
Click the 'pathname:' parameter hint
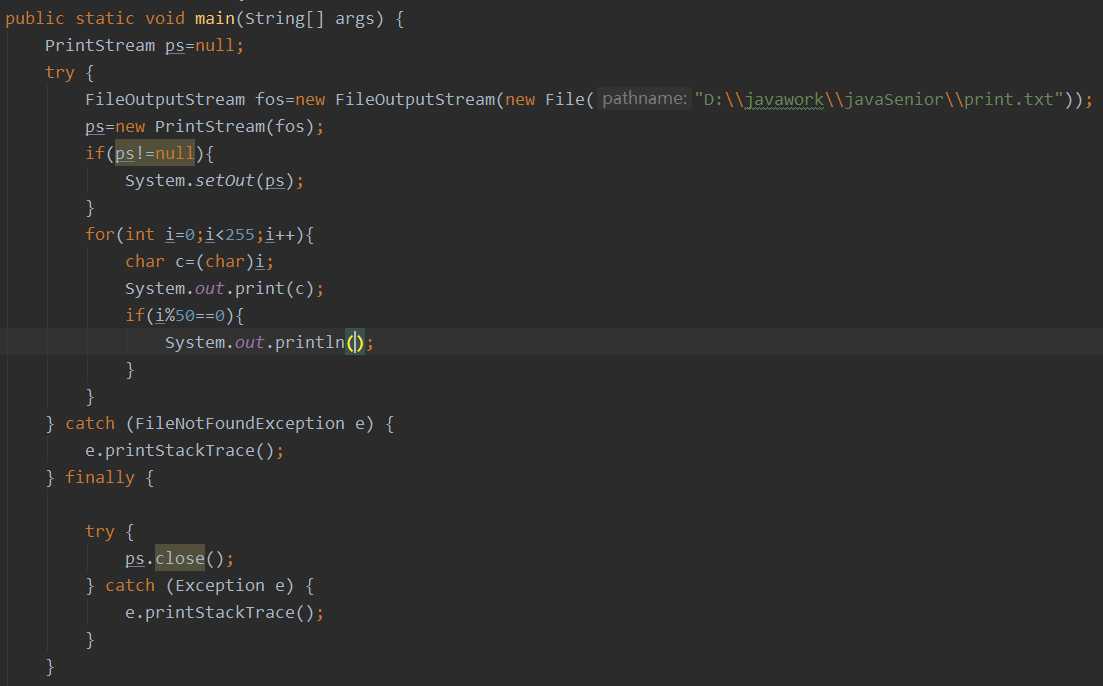tap(644, 99)
